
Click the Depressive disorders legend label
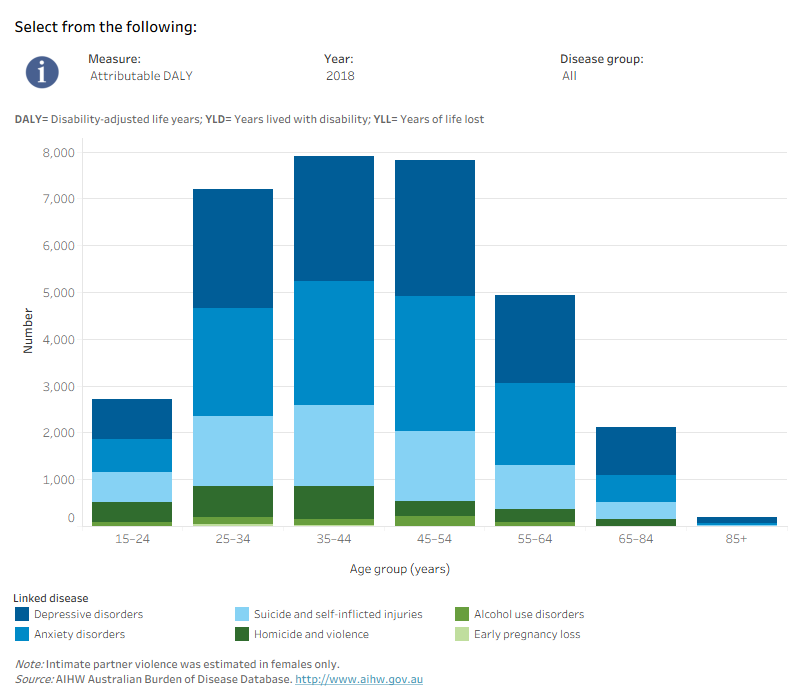pyautogui.click(x=88, y=614)
